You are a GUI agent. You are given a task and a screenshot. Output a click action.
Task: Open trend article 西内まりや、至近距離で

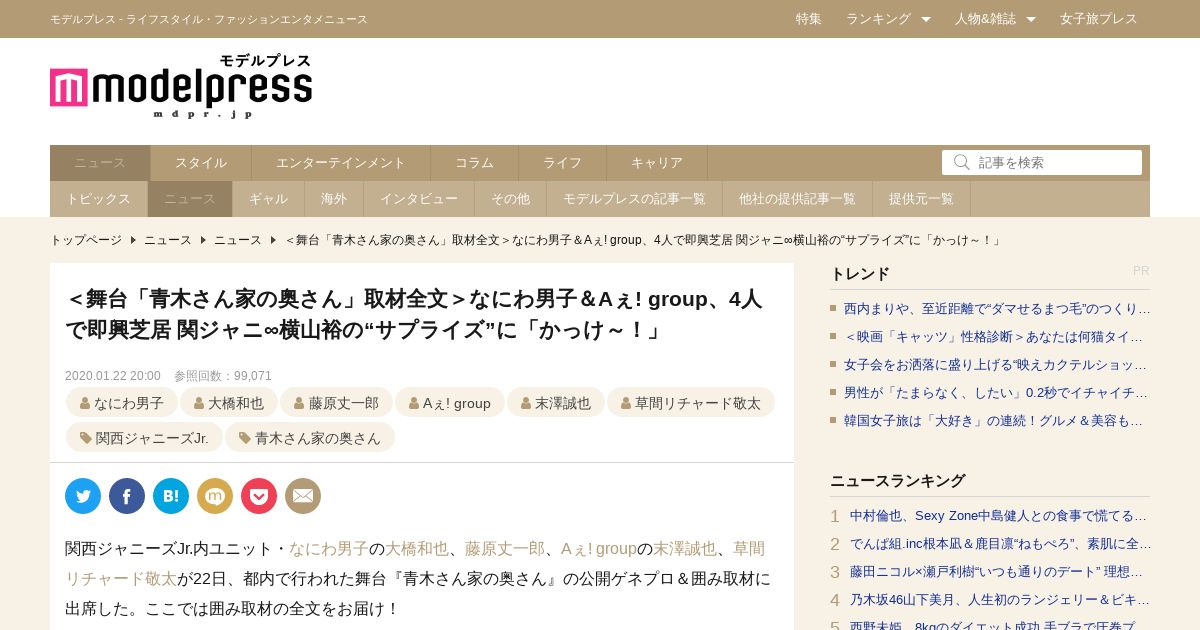pos(997,309)
